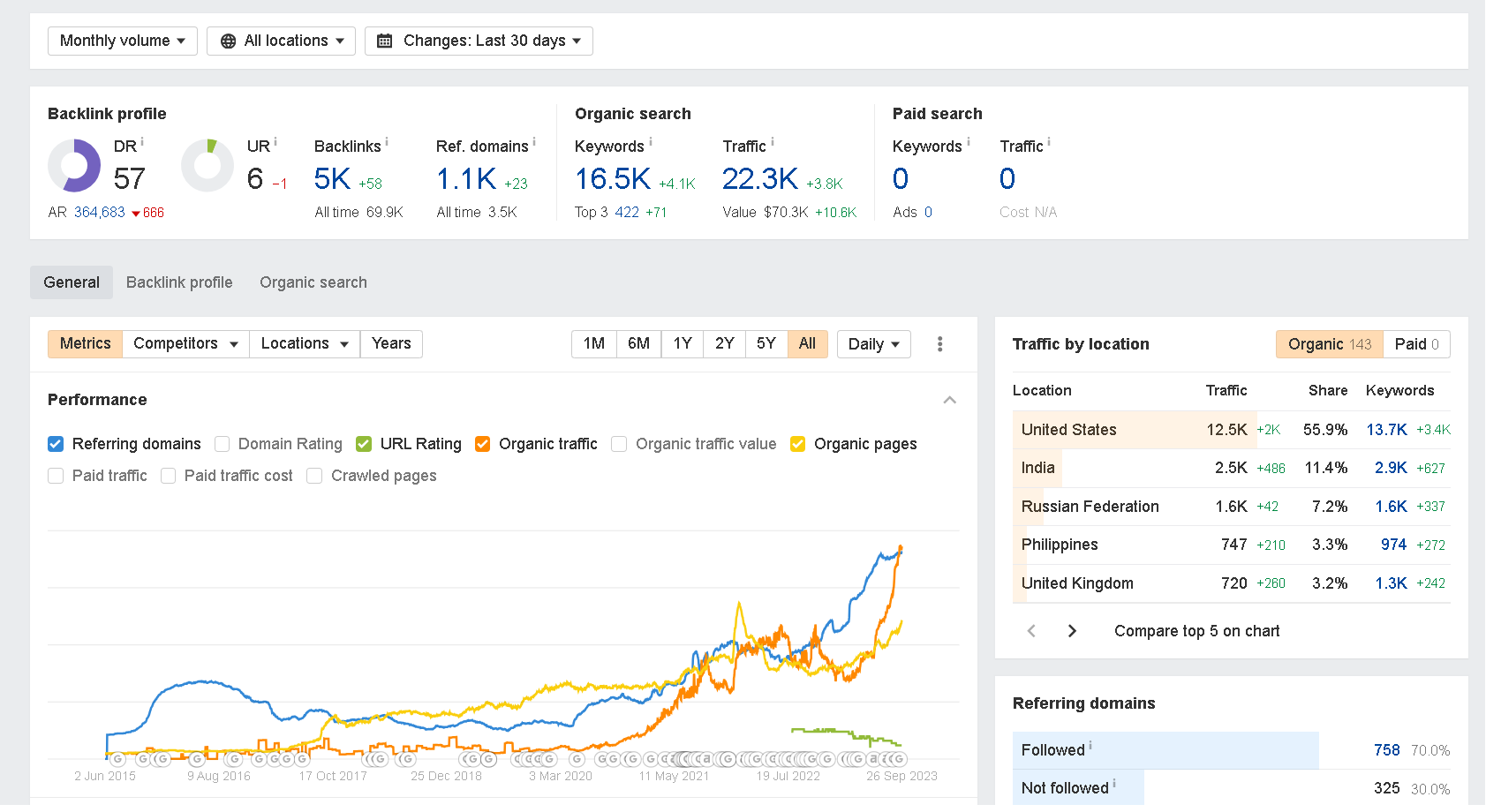1486x812 pixels.
Task: Click the info icon next to DR
Action: [x=142, y=142]
